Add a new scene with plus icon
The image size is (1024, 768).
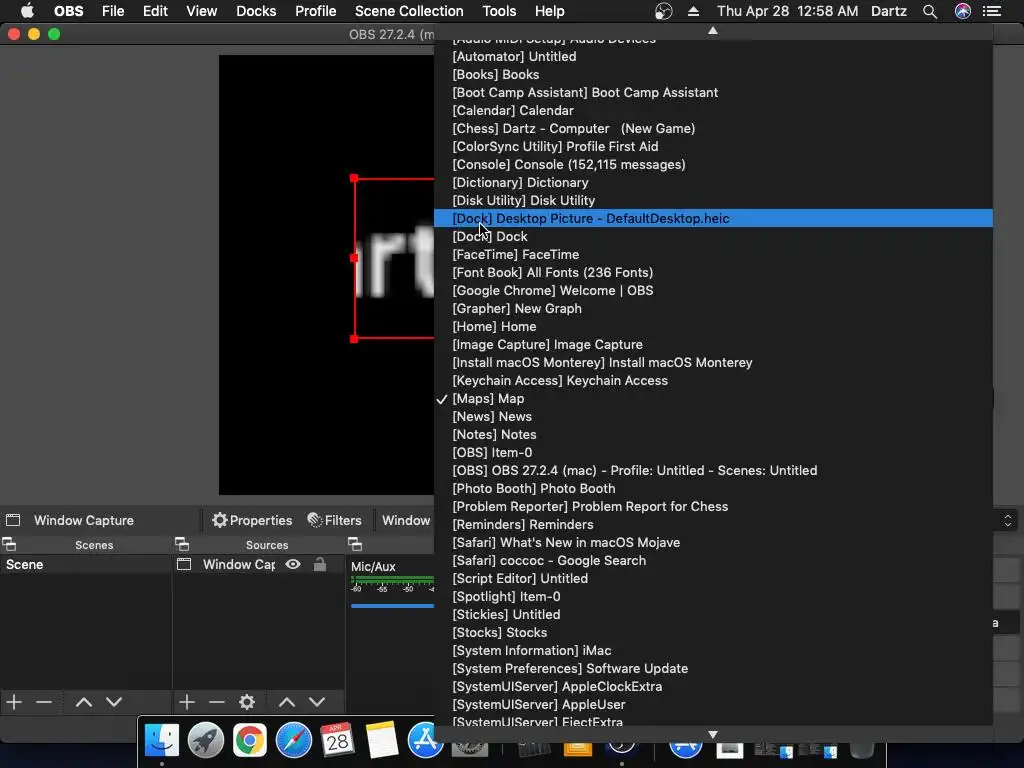(x=14, y=702)
